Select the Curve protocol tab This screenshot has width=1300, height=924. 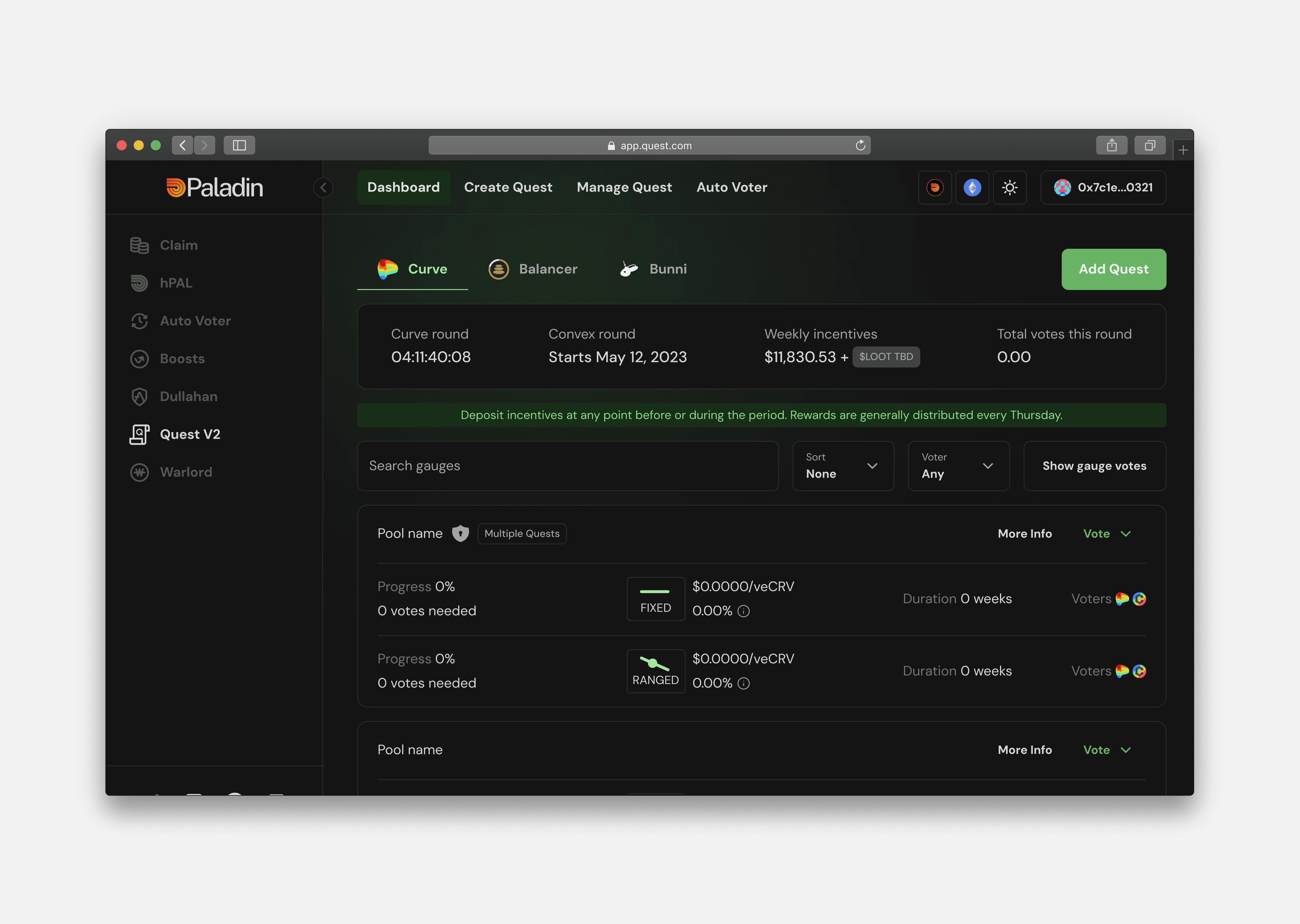[413, 269]
